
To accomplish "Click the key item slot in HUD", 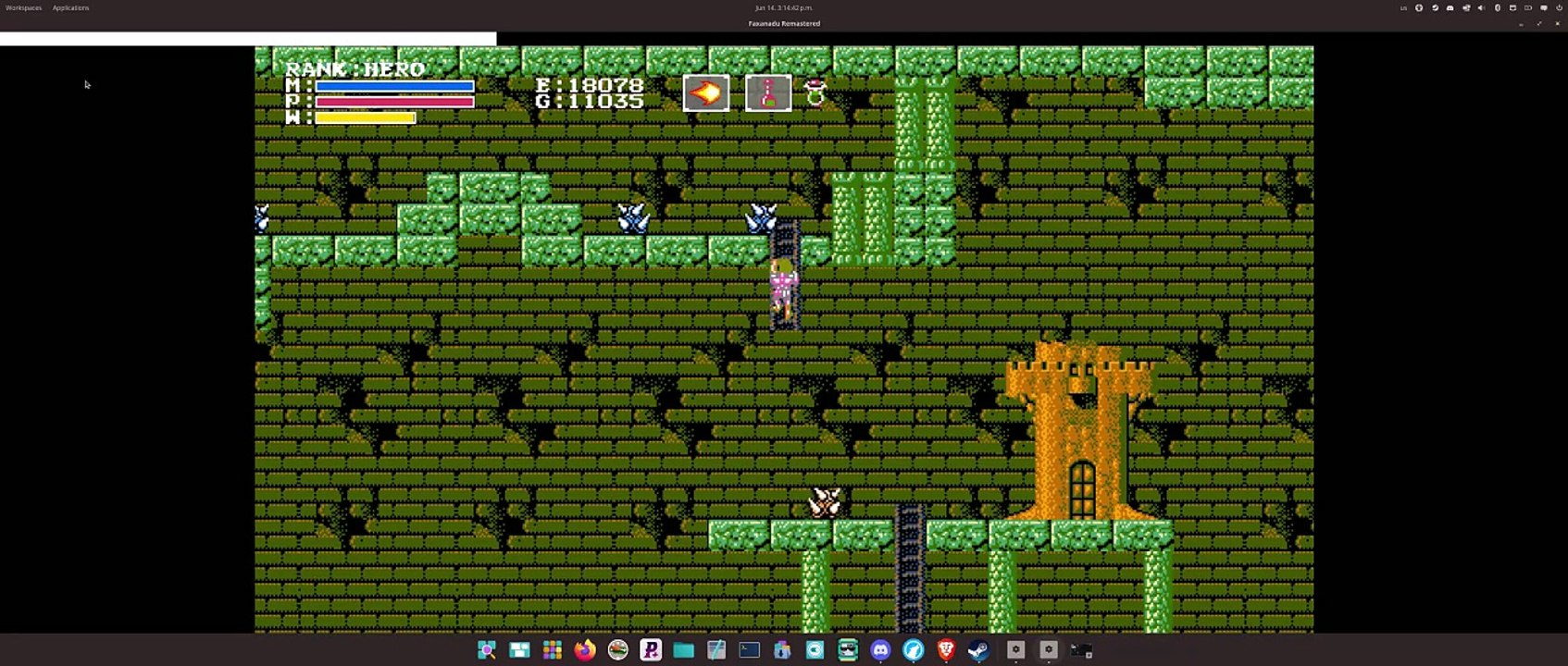I will click(768, 92).
